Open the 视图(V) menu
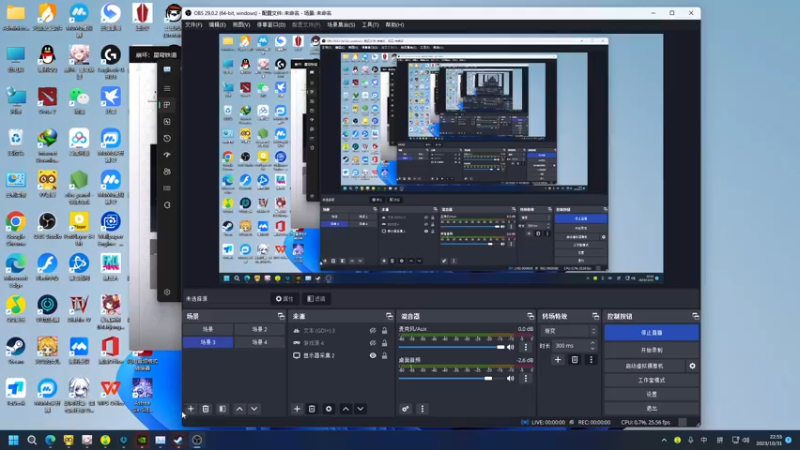800x450 pixels. coord(241,24)
